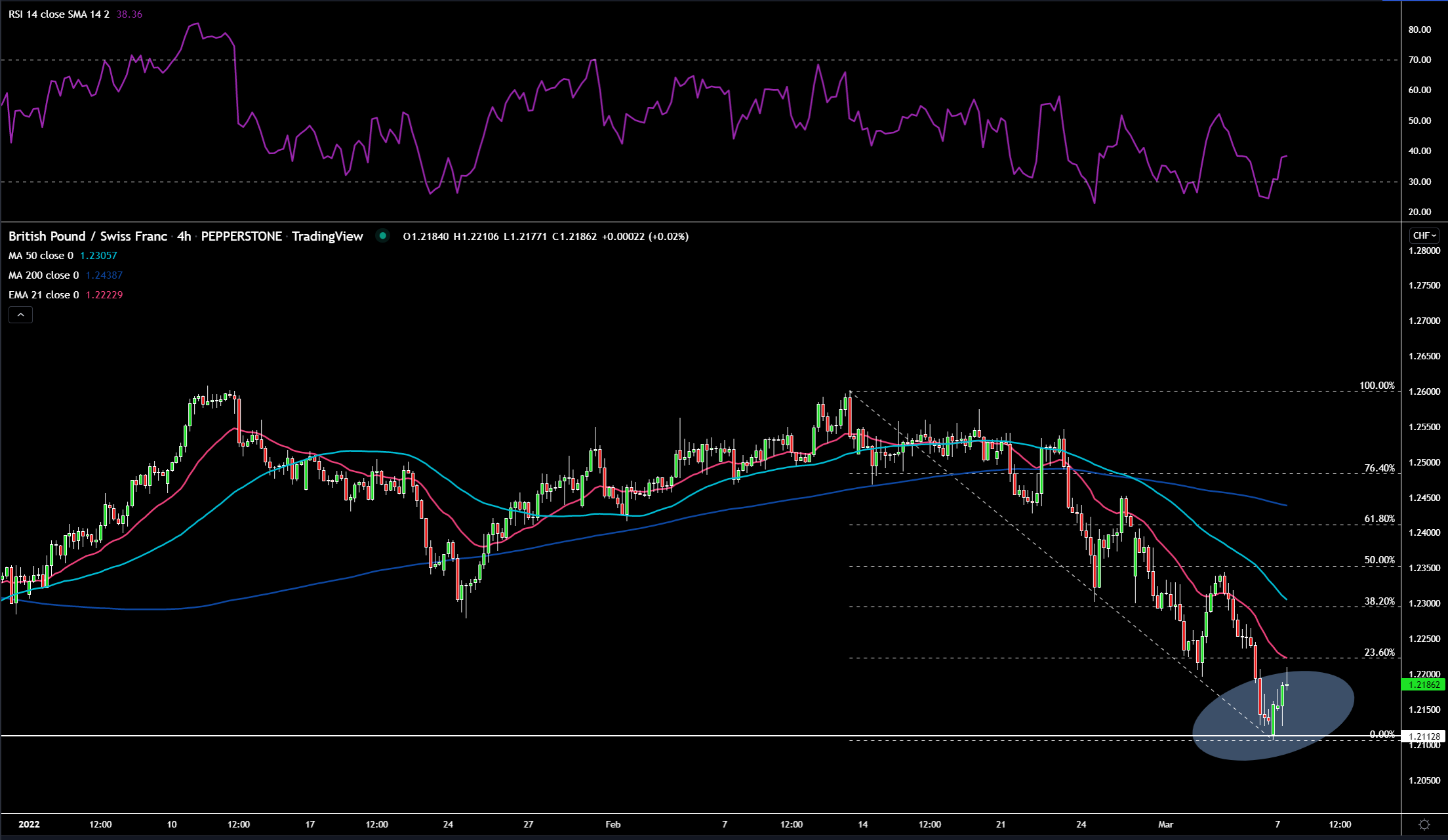Viewport: 1448px width, 840px height.
Task: Select the 61.80% Fibonacci level label
Action: click(1380, 519)
